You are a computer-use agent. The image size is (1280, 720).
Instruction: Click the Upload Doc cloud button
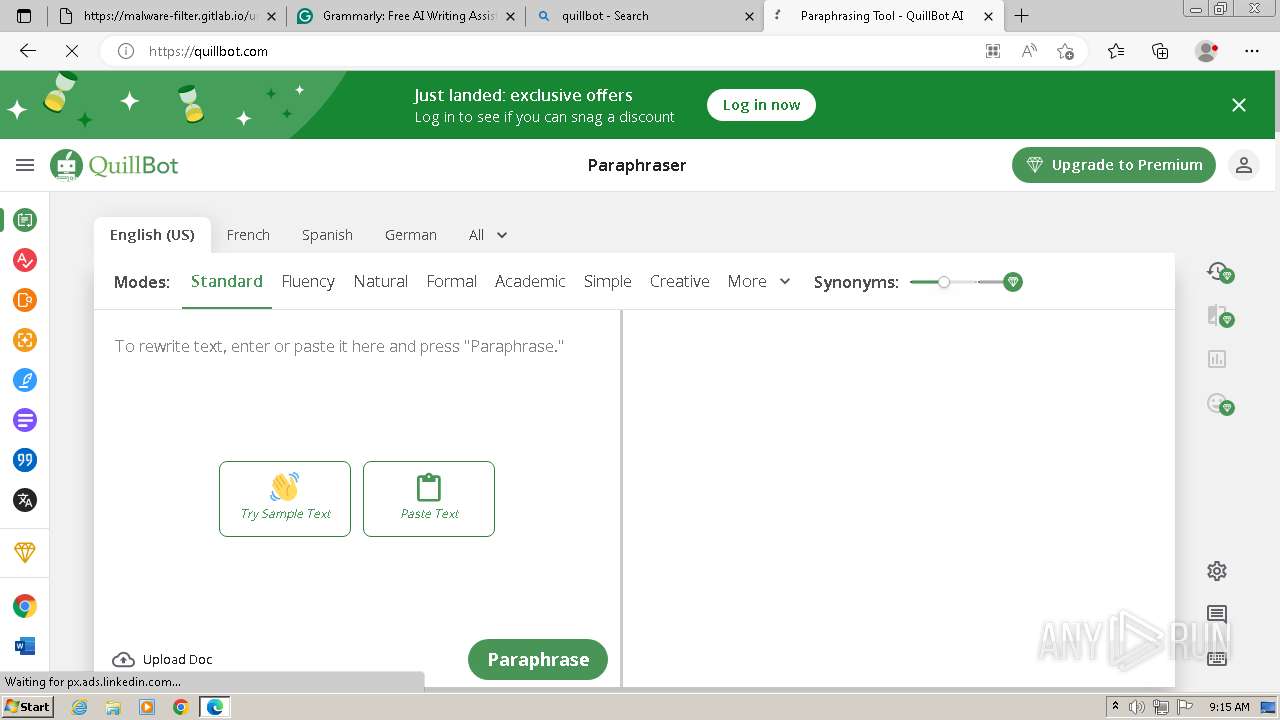[x=163, y=659]
